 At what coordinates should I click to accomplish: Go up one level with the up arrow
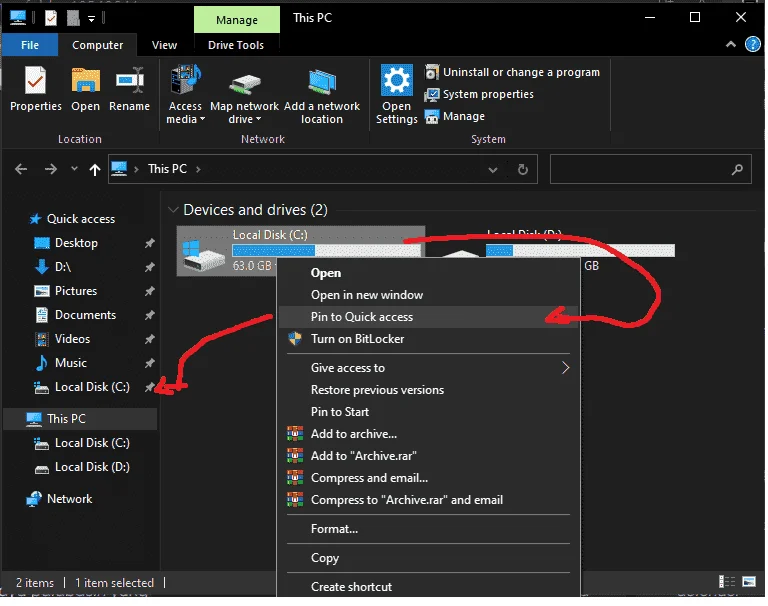tap(95, 170)
